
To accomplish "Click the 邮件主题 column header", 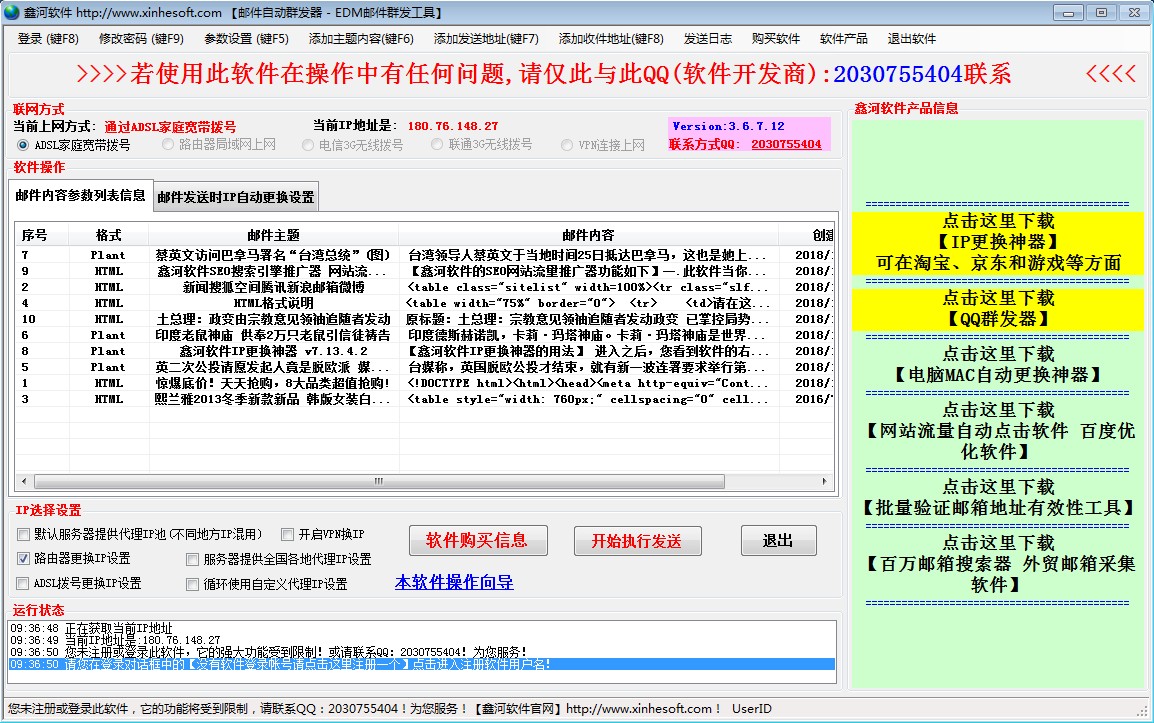I will [274, 236].
